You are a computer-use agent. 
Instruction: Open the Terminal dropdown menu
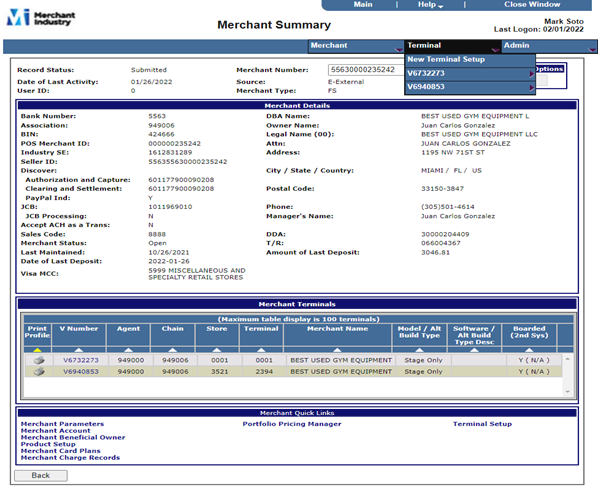tap(453, 46)
